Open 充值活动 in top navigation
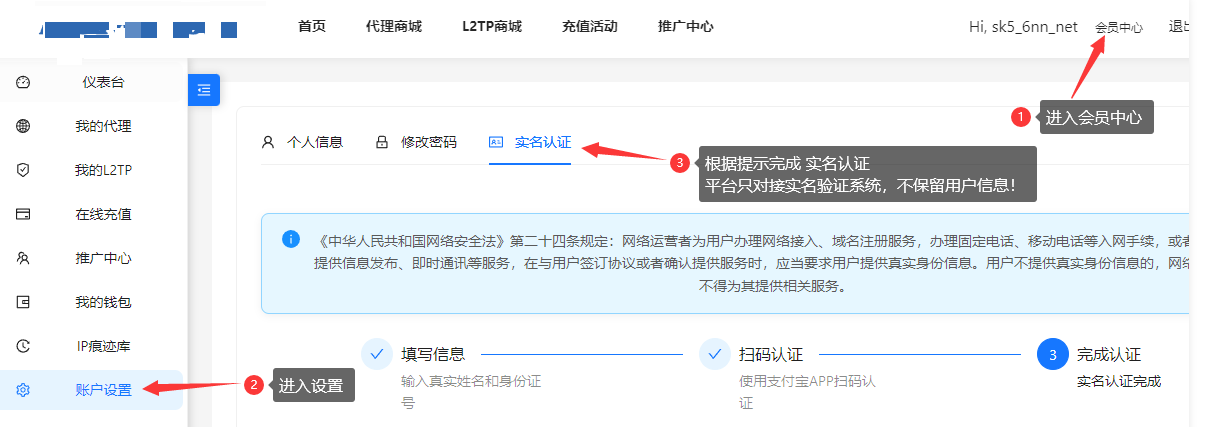 tap(590, 26)
